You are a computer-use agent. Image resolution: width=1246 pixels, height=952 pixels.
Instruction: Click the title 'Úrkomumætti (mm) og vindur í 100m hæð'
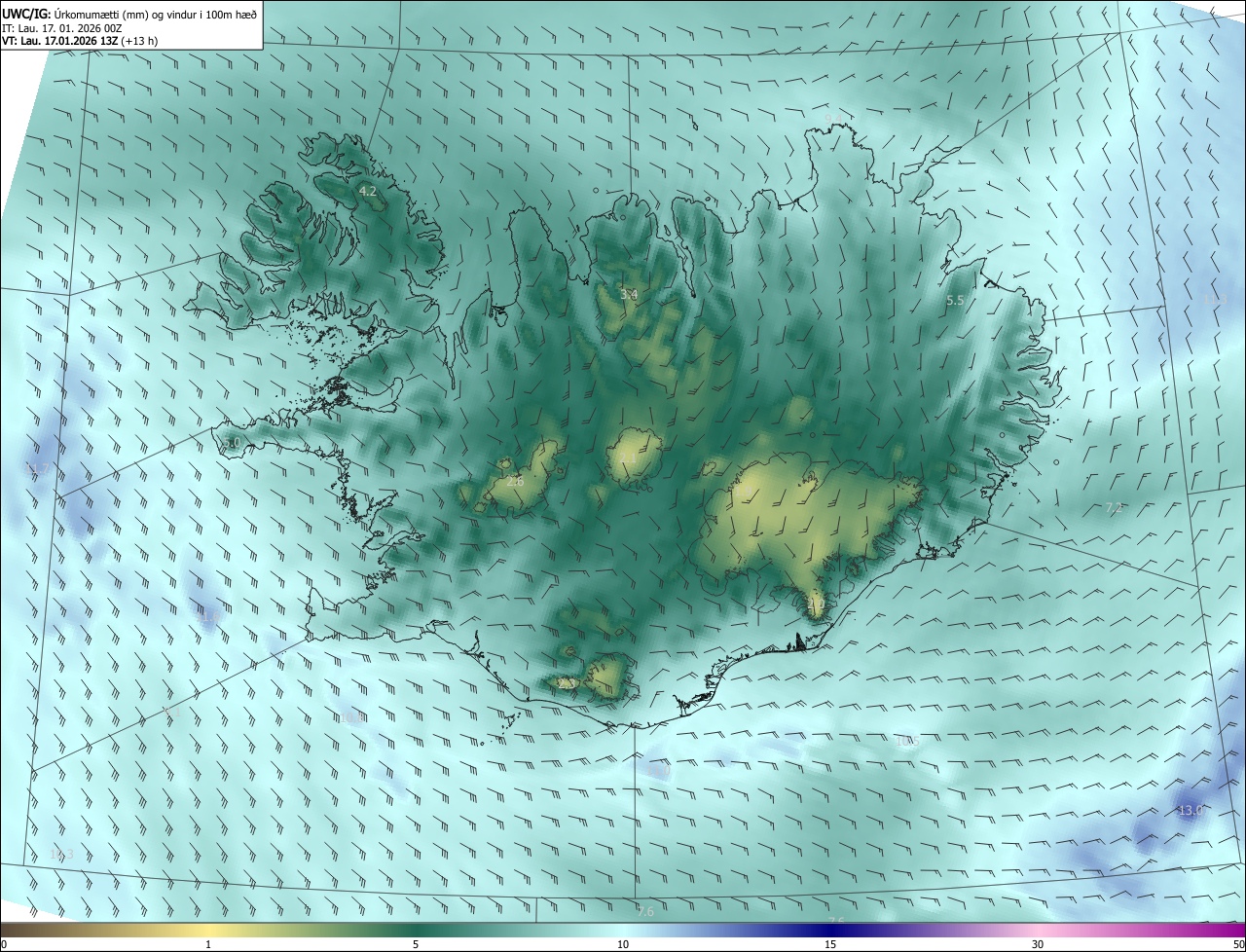154,14
